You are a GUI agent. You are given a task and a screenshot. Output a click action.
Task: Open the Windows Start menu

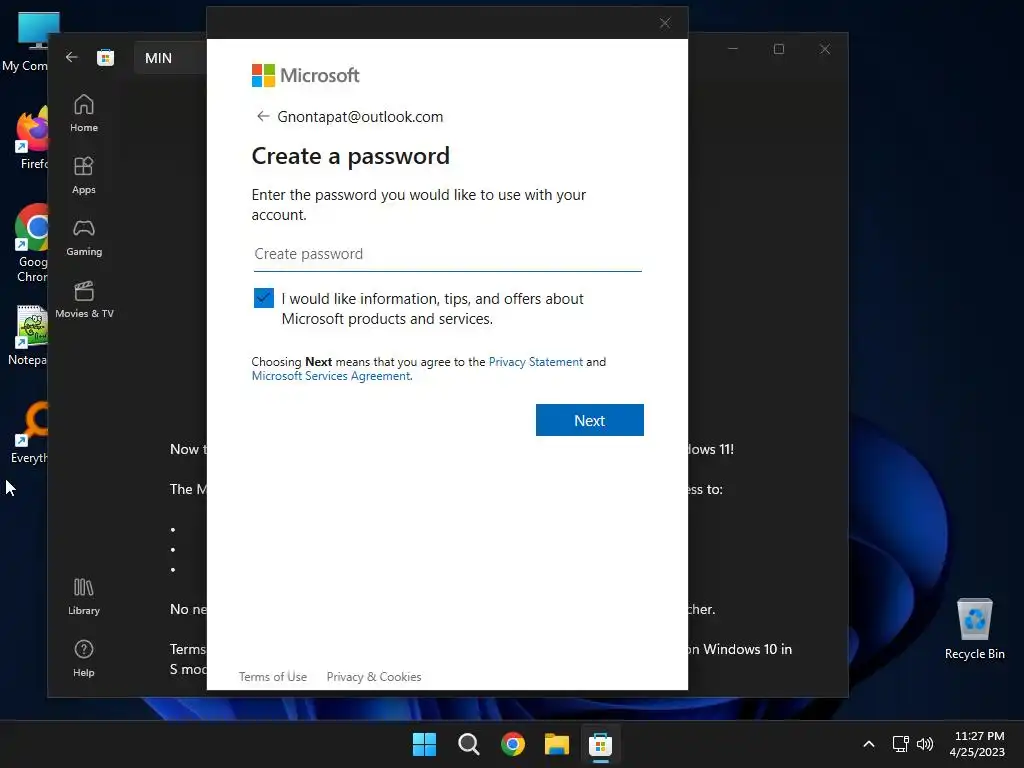[424, 744]
